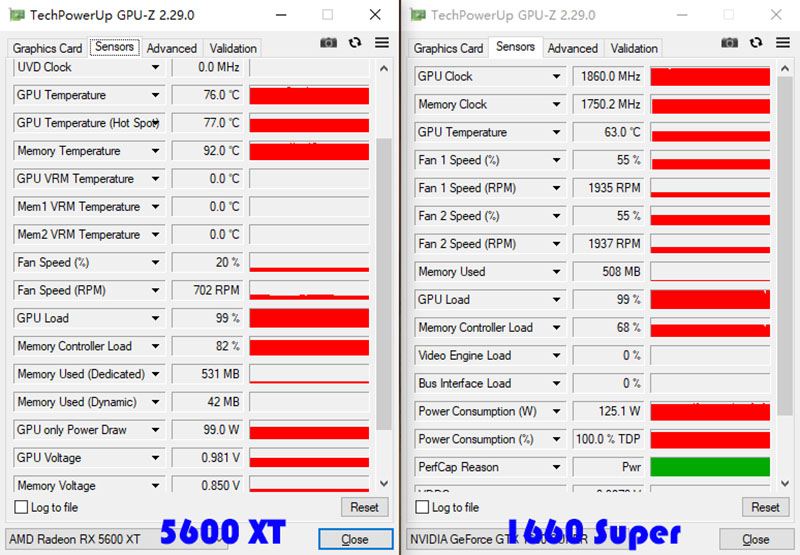Image resolution: width=800 pixels, height=555 pixels.
Task: Click Reset button in left window
Action: tap(364, 507)
